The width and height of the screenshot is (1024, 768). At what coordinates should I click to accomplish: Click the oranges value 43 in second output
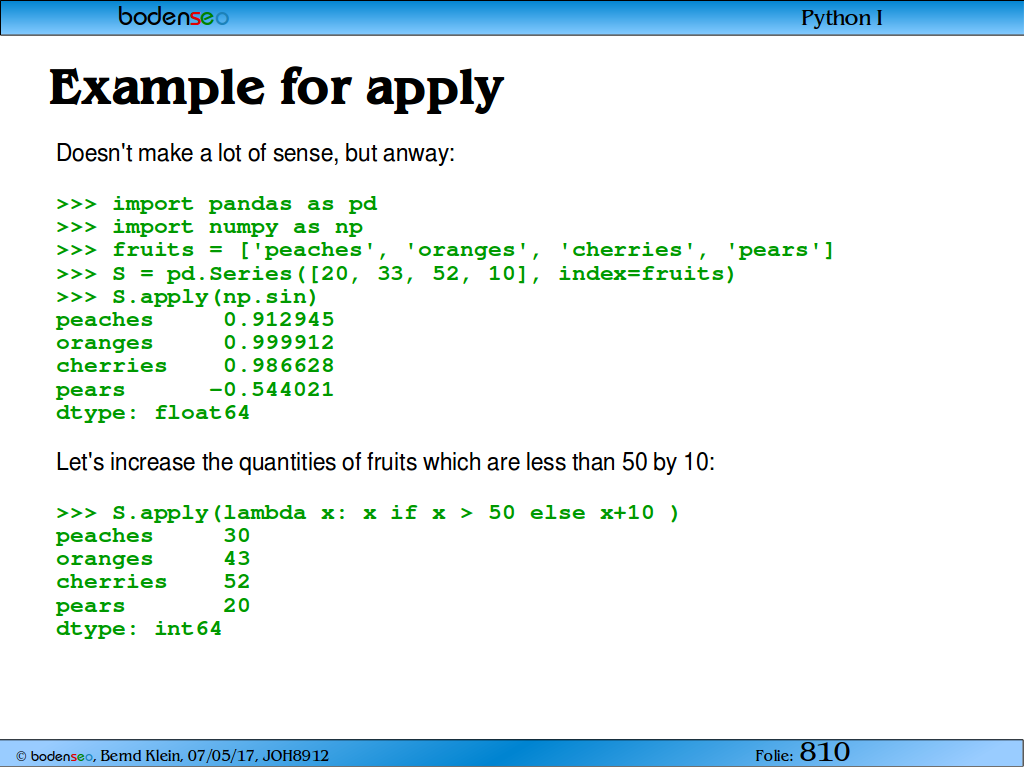[236, 558]
